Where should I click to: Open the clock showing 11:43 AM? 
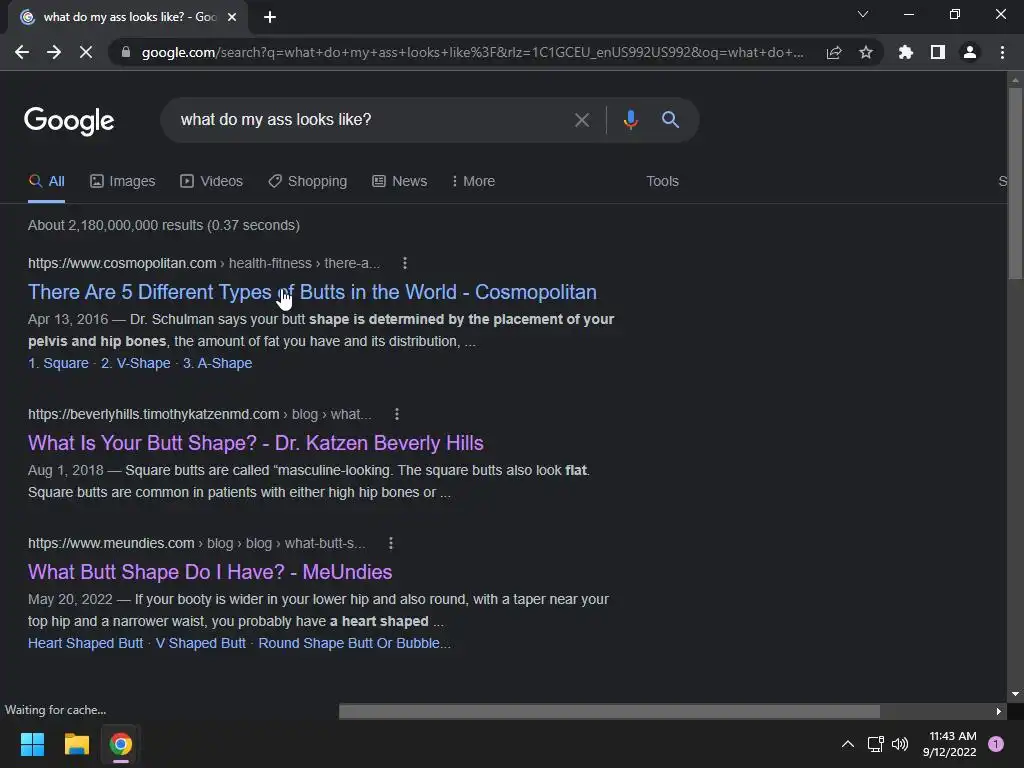[x=950, y=744]
